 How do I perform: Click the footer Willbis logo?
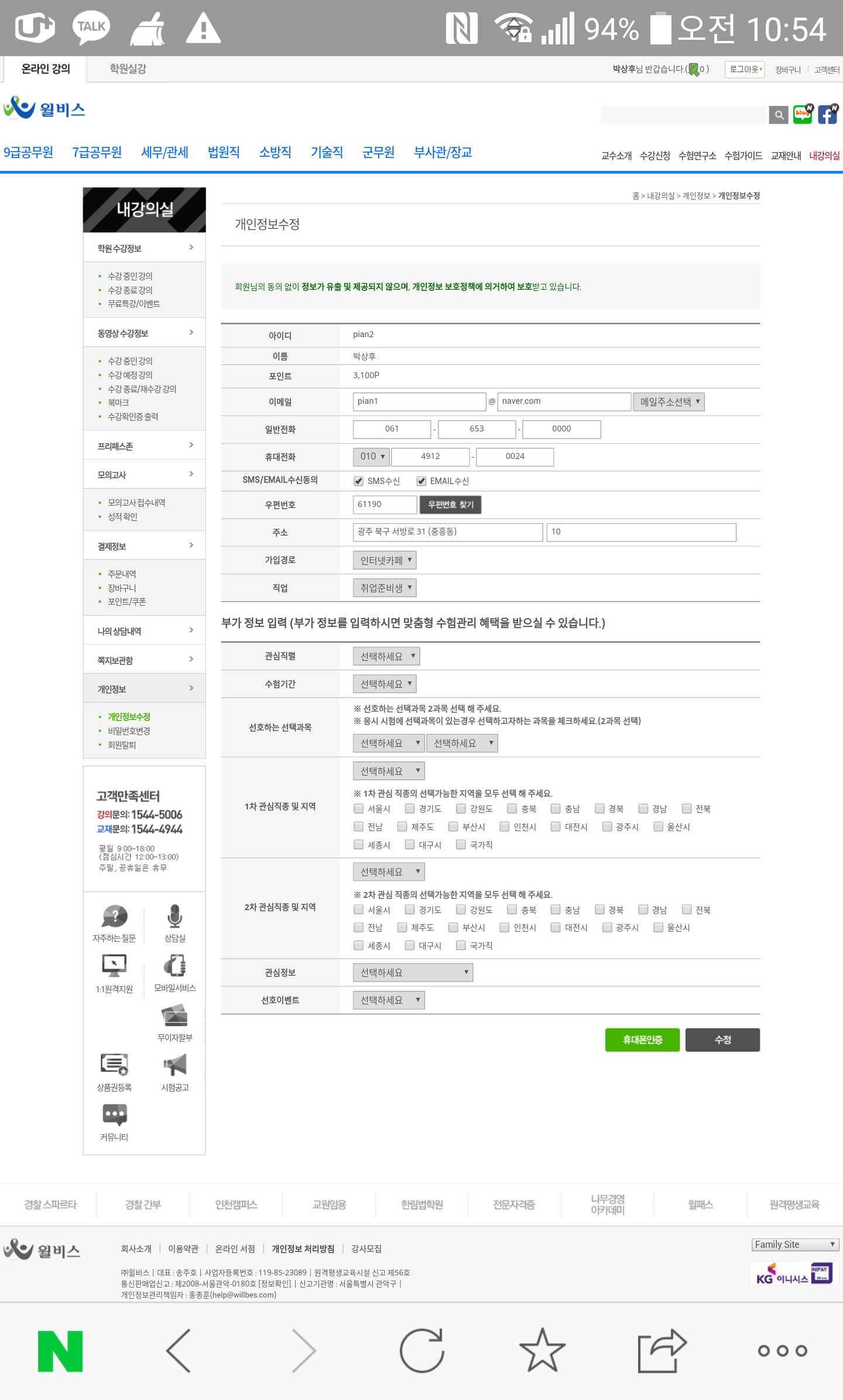click(42, 1250)
